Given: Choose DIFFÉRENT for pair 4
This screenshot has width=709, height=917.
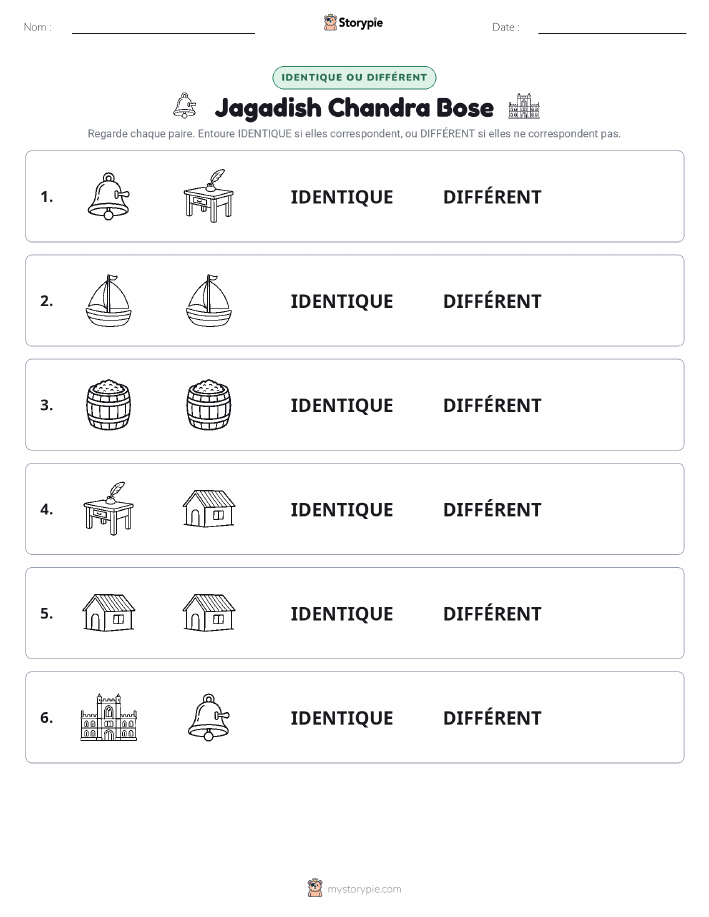Looking at the screenshot, I should pos(492,509).
